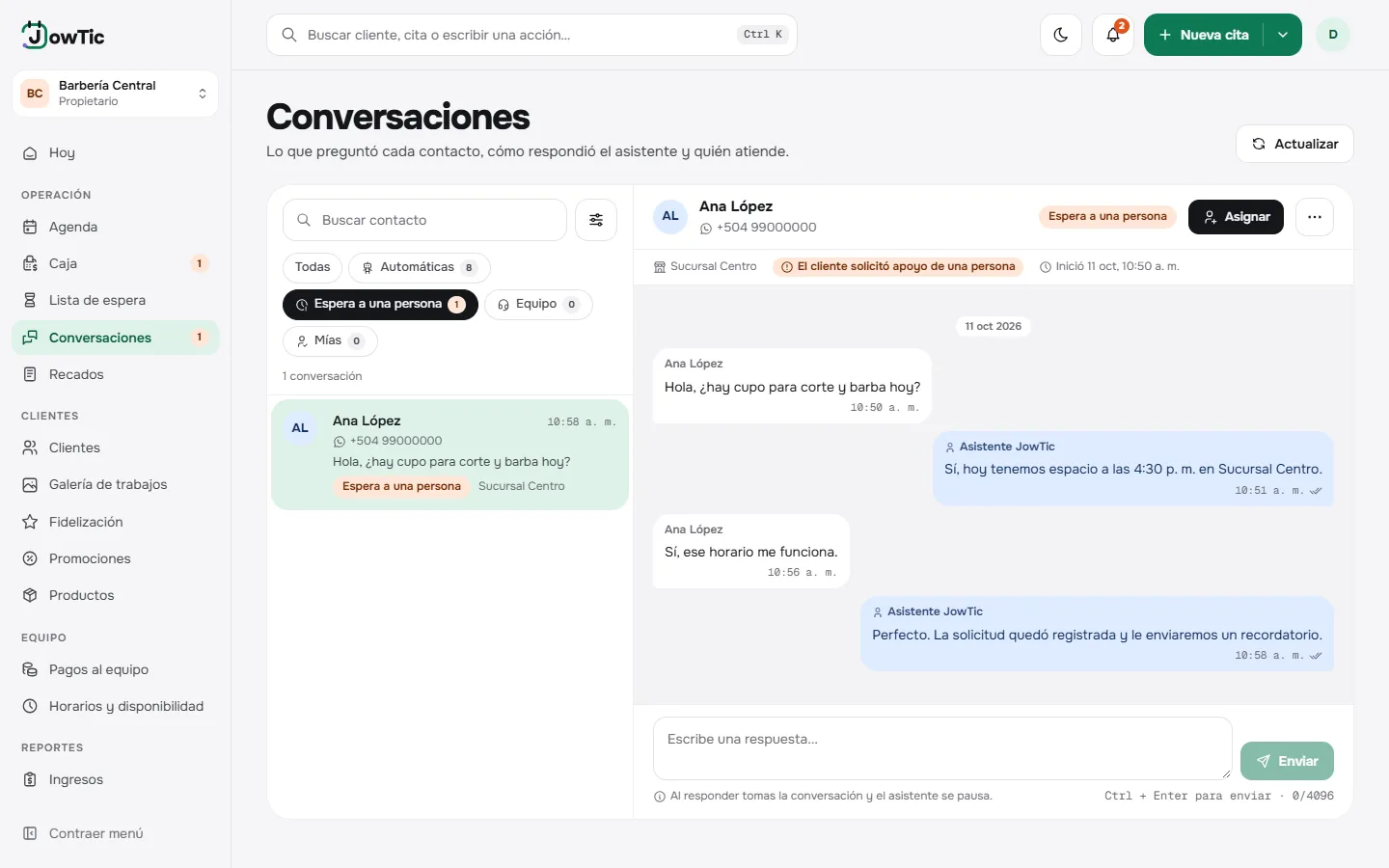Select the Espera a una persona filter
This screenshot has height=868, width=1389.
(380, 304)
